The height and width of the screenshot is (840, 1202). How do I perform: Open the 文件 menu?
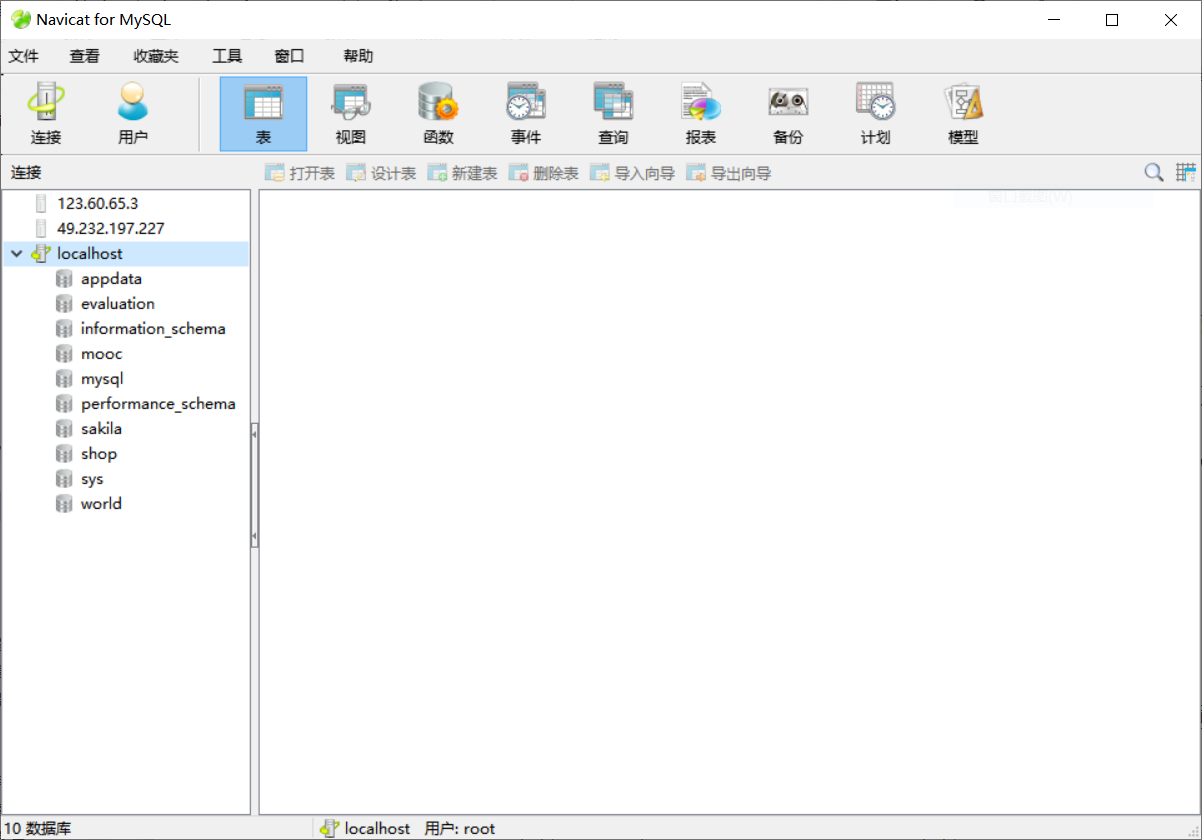24,56
